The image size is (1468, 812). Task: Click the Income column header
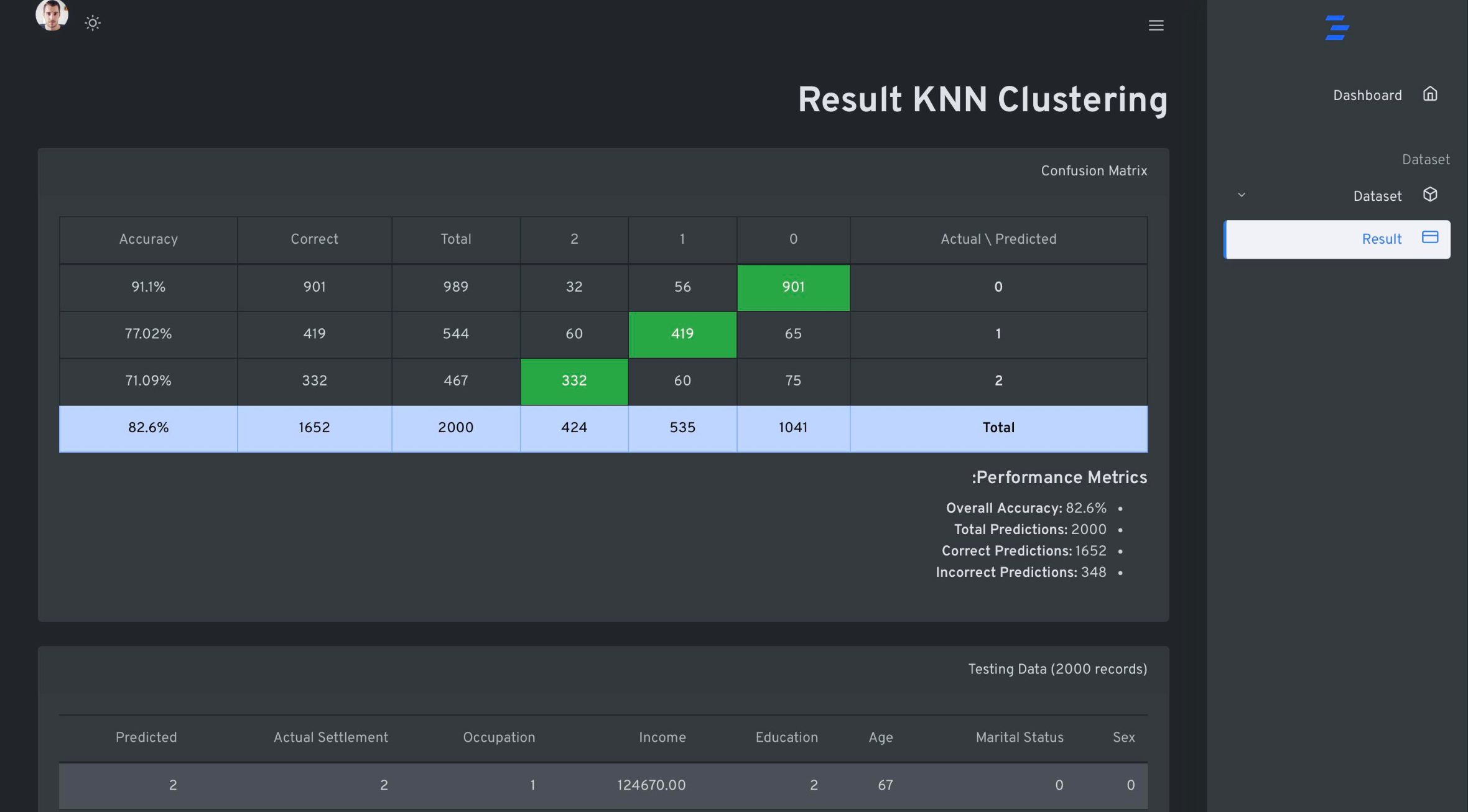pyautogui.click(x=662, y=737)
